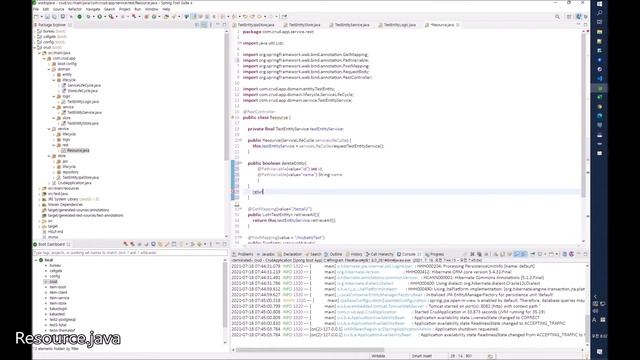
Task: Expand the bureau project
Action: pos(35,31)
